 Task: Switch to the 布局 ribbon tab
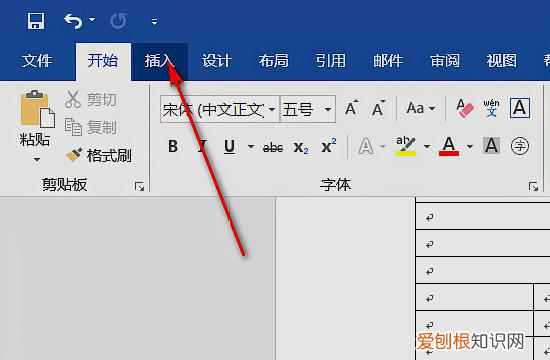[273, 61]
